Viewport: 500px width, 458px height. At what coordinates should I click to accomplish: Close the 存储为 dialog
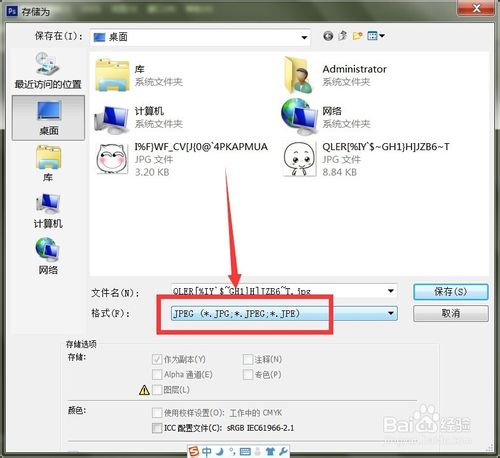tap(476, 8)
